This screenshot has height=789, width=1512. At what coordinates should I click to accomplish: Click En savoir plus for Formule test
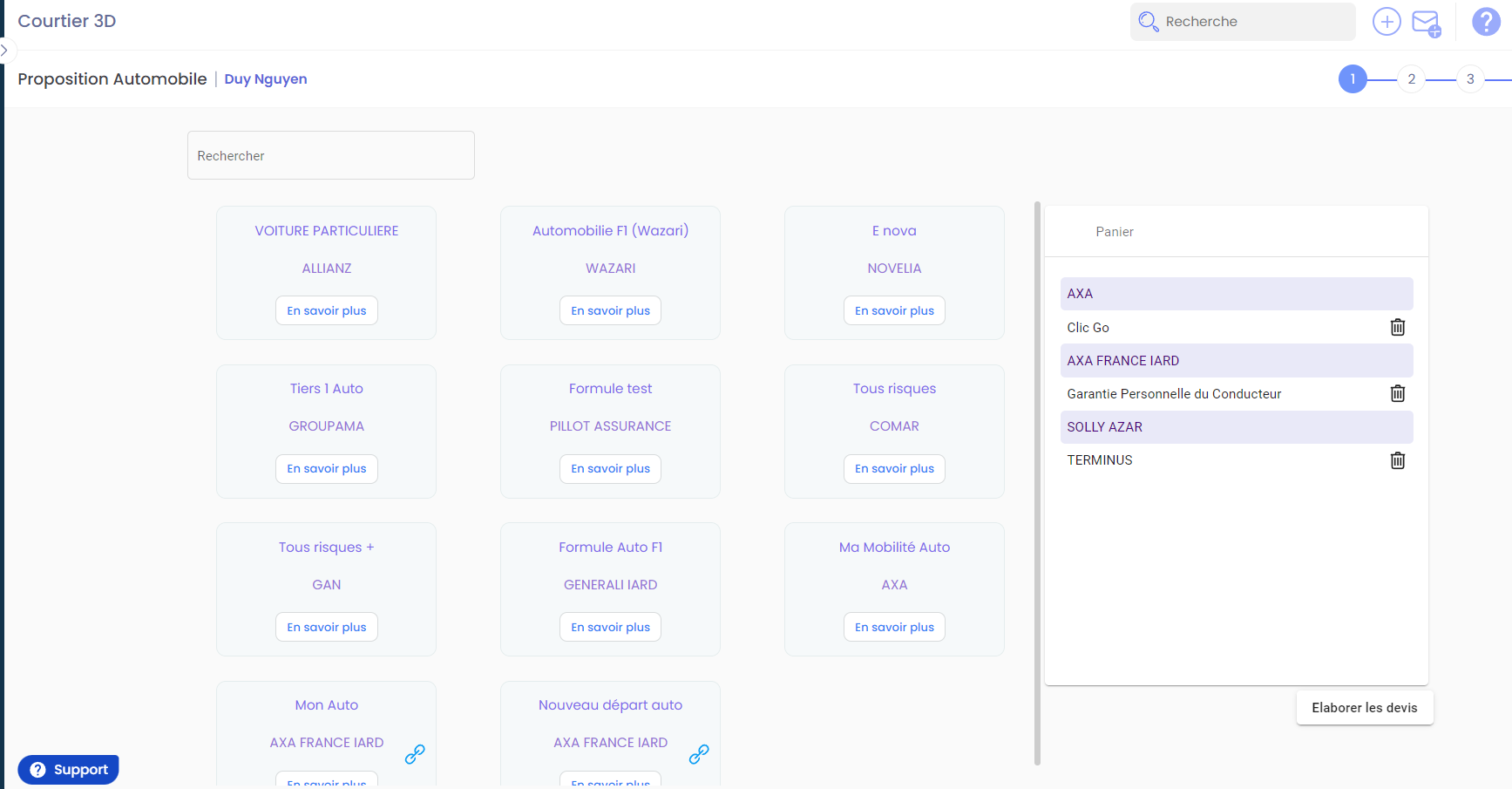[611, 469]
